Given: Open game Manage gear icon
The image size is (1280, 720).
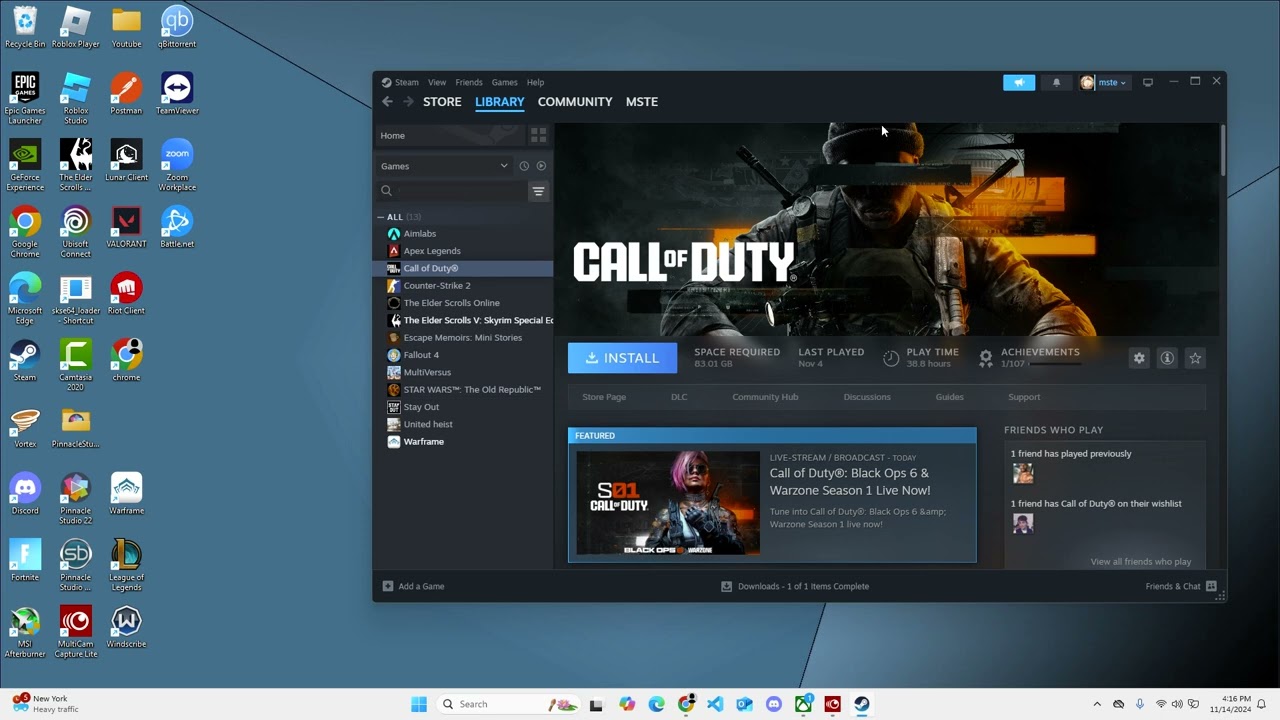Looking at the screenshot, I should click(1139, 358).
